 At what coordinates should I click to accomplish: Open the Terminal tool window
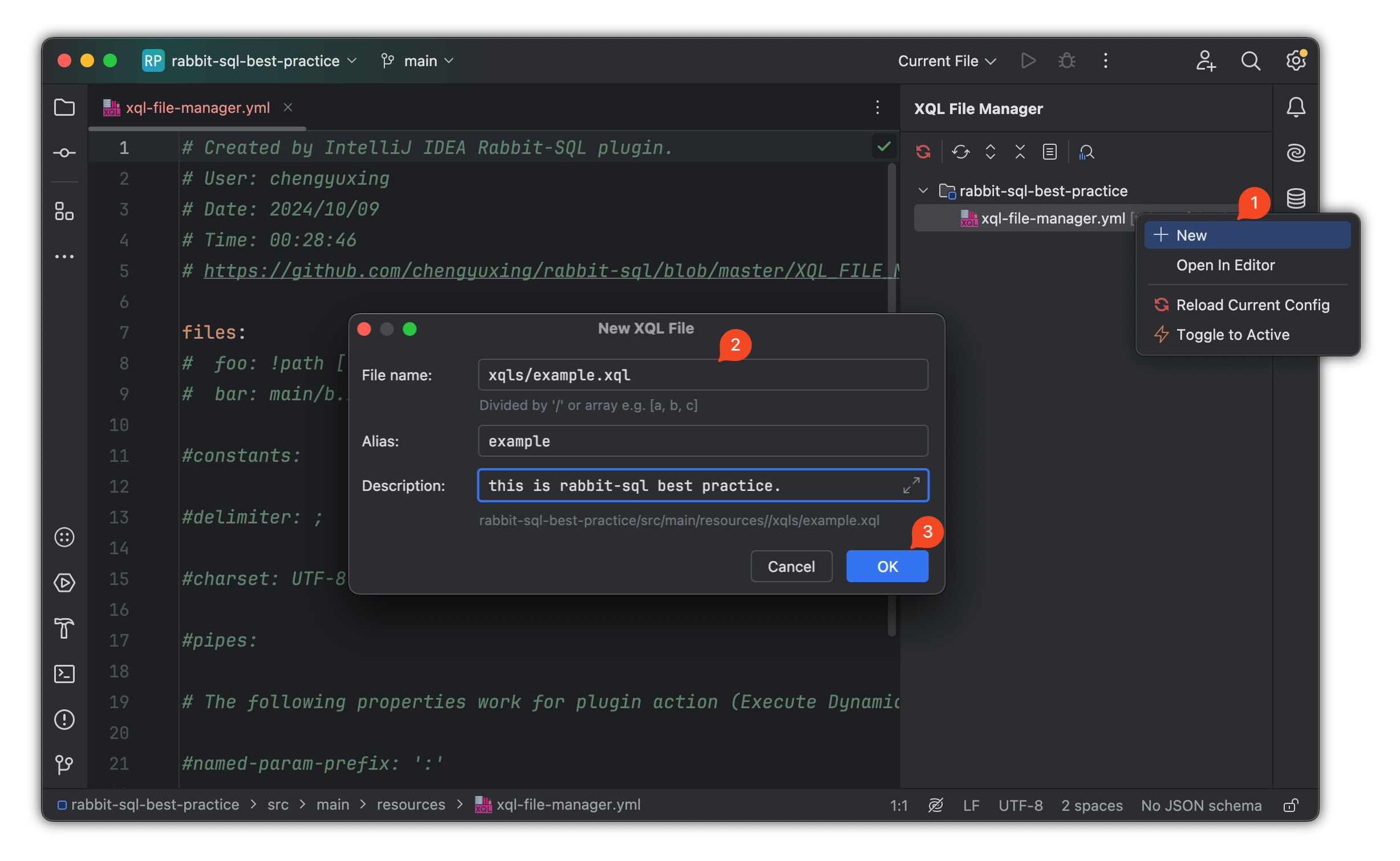pos(64,674)
